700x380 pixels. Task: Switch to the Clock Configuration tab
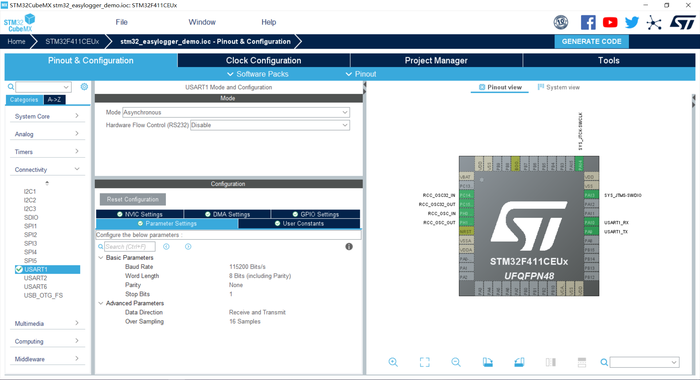click(x=263, y=60)
